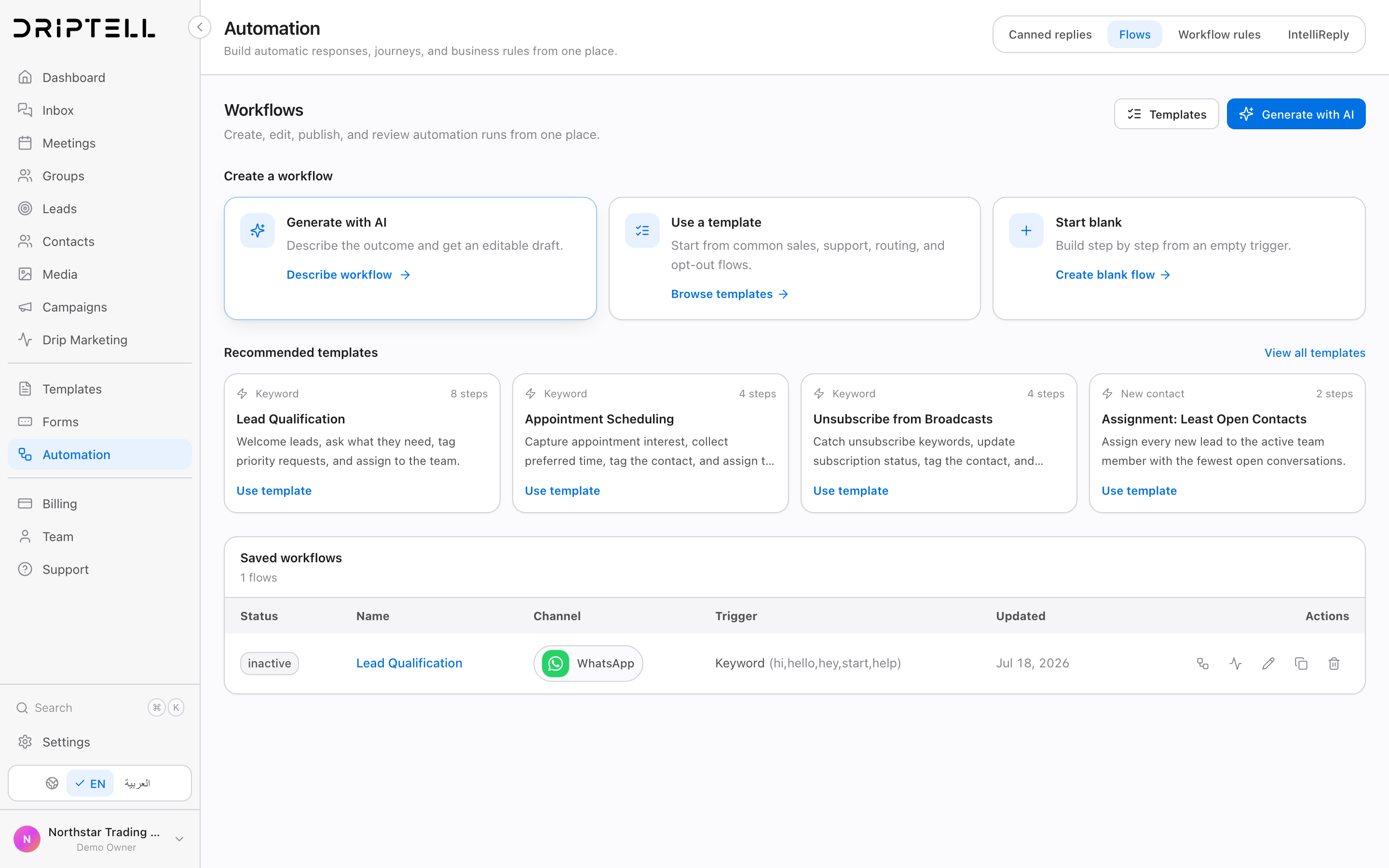Click the sidebar Search field
Screen dimensions: 1389x868
coord(100,708)
